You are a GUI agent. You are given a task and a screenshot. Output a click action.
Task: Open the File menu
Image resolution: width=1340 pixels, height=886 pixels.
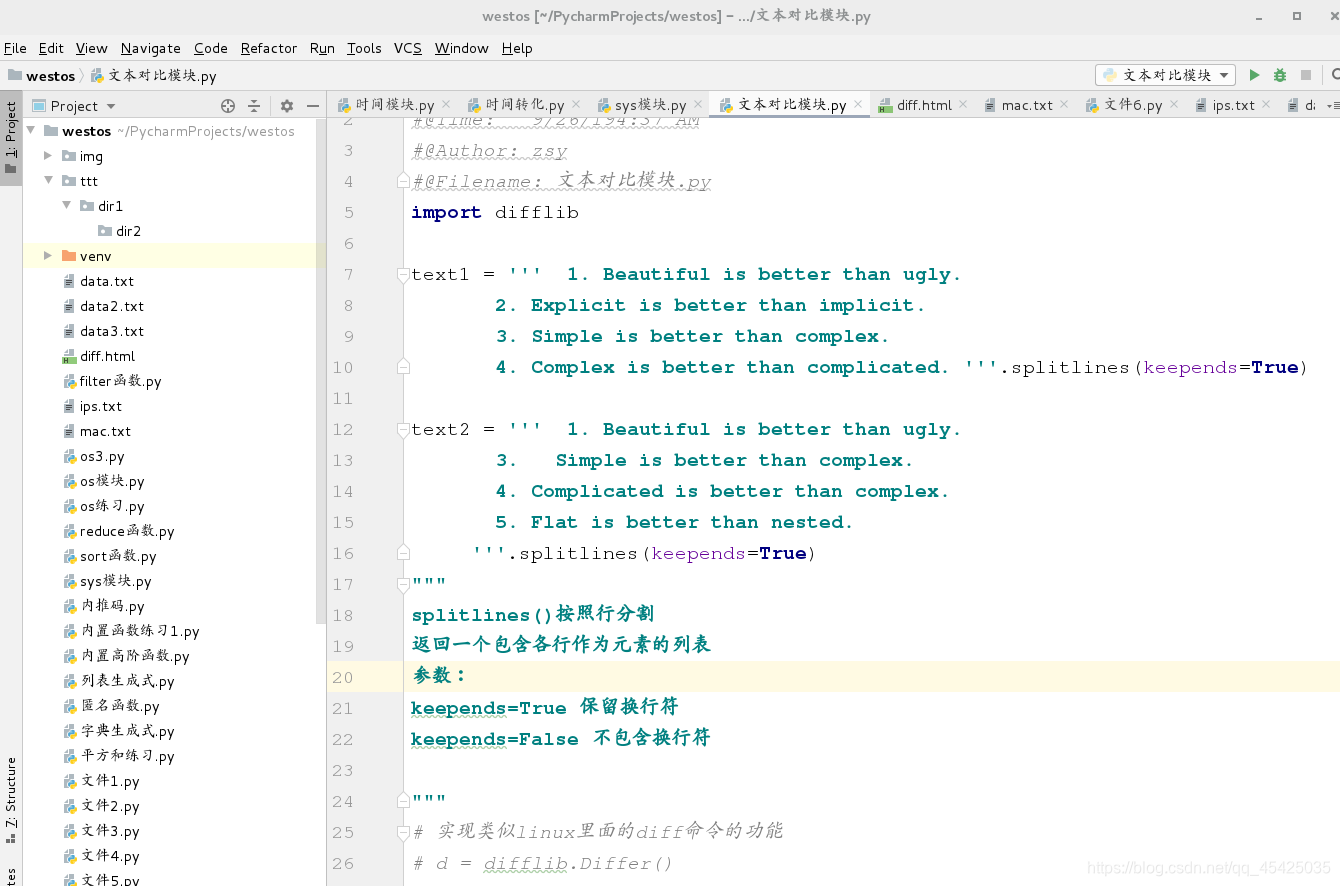(x=15, y=48)
